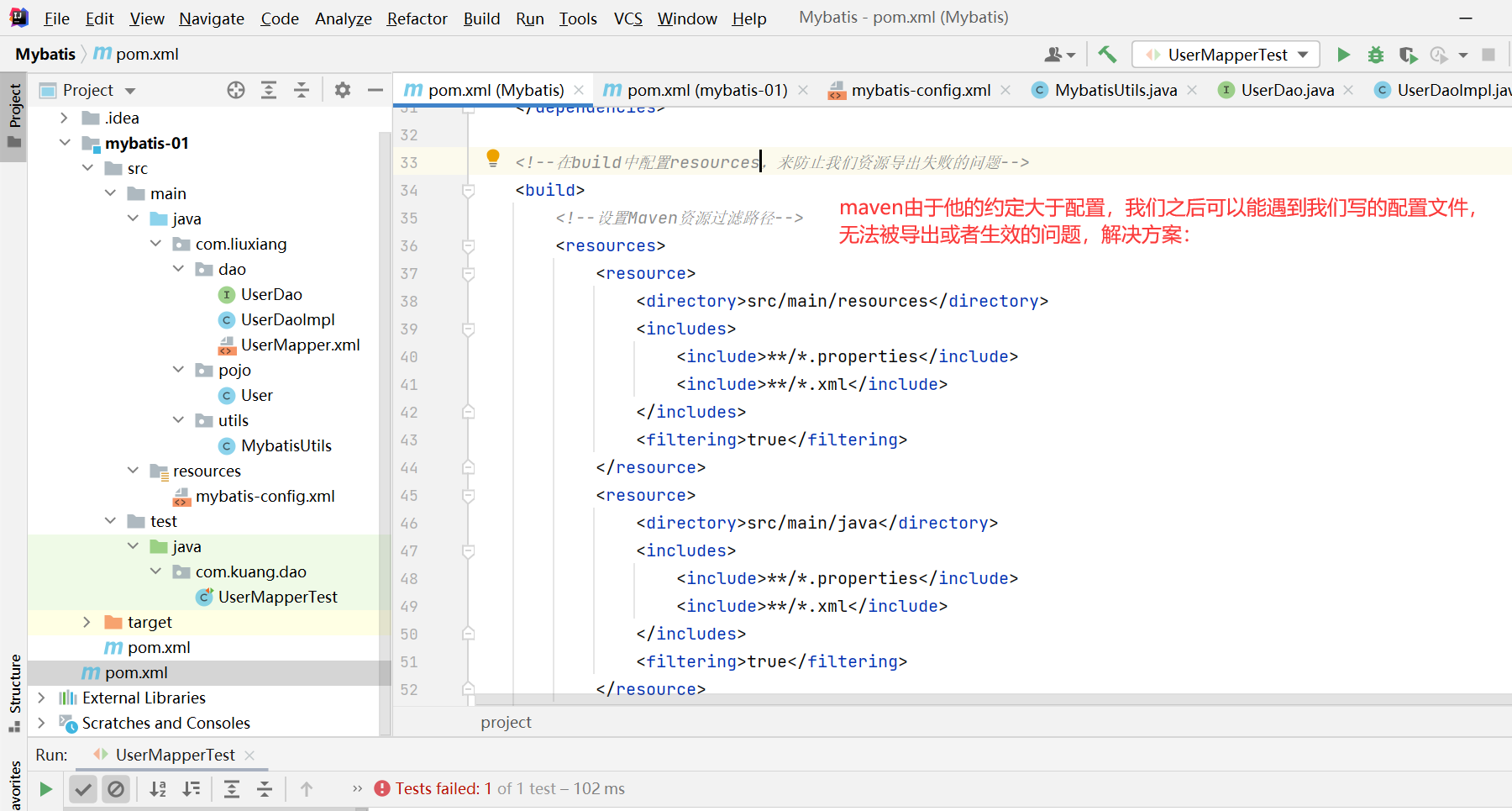Open the VCS menu
The height and width of the screenshot is (811, 1512).
point(628,18)
